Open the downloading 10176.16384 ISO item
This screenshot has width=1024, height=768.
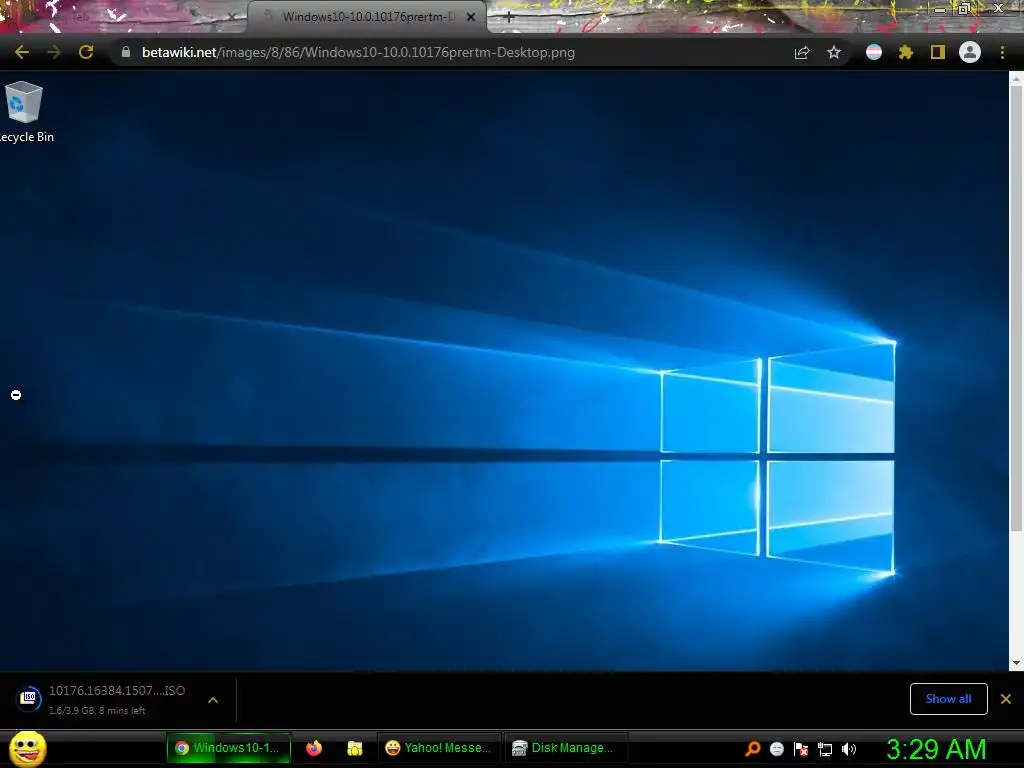coord(118,699)
